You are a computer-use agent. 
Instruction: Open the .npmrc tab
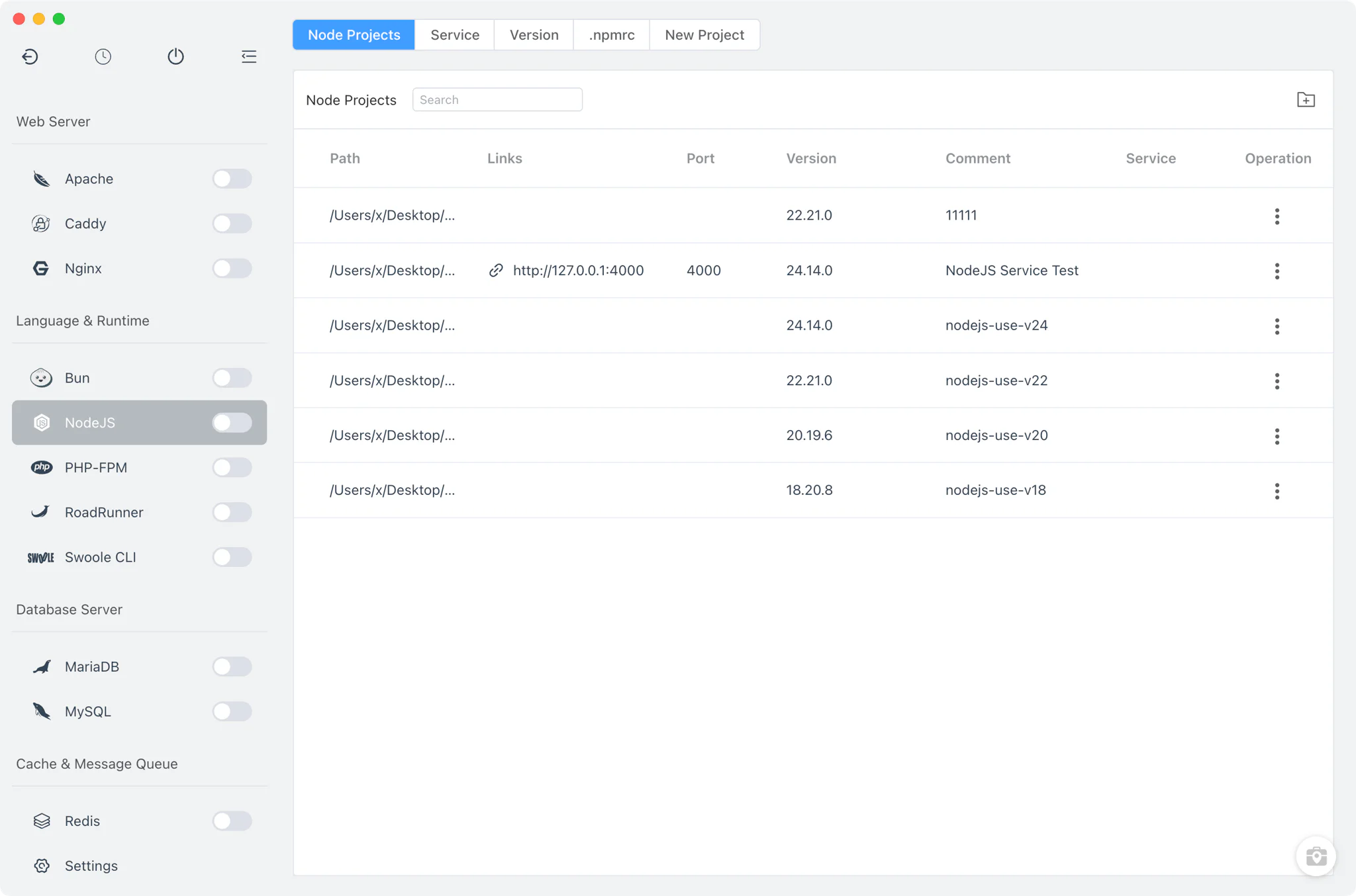[612, 35]
